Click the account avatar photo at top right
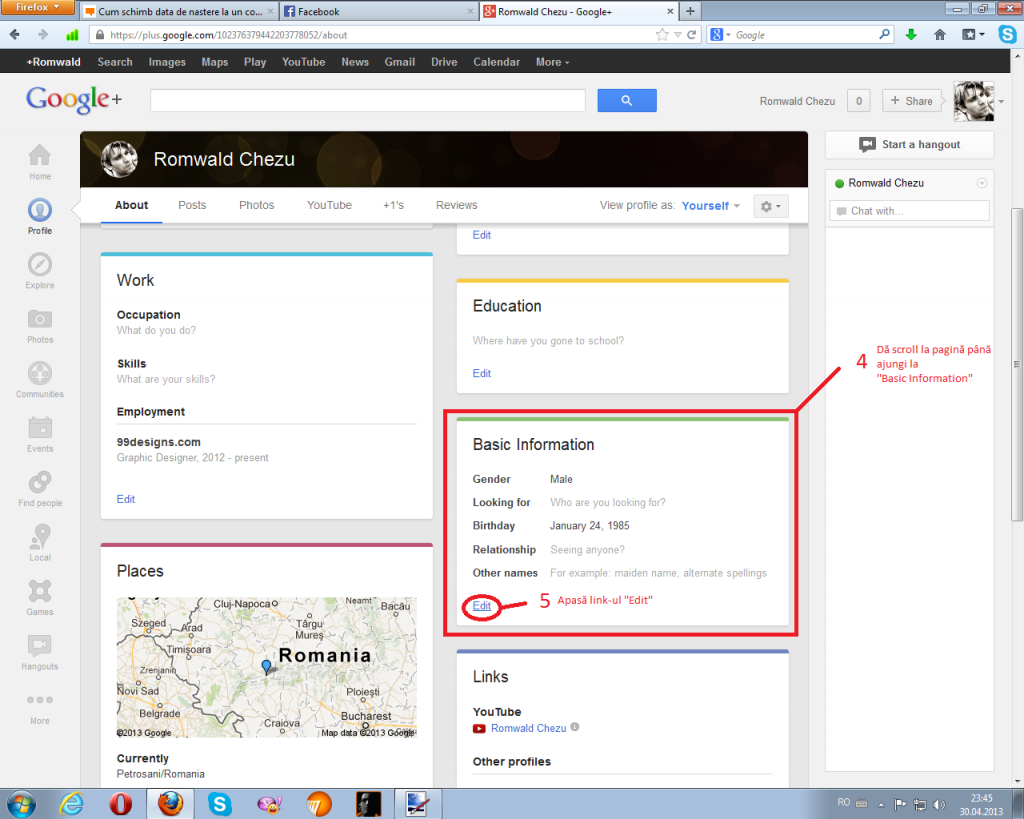 tap(974, 101)
